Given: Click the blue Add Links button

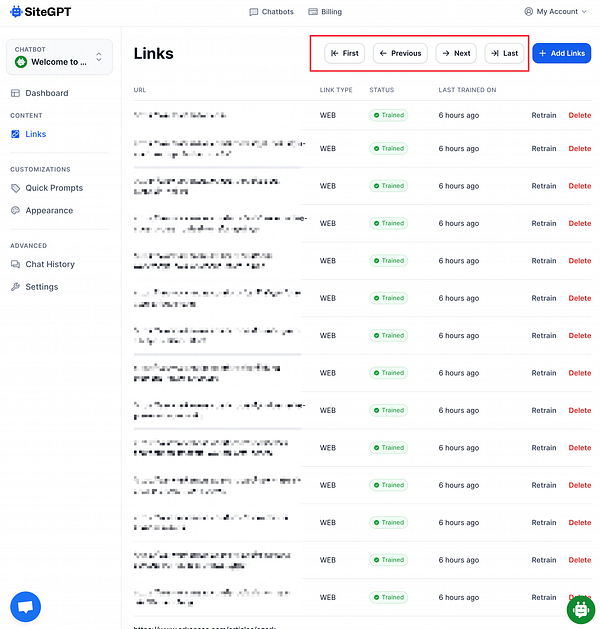Looking at the screenshot, I should [561, 53].
